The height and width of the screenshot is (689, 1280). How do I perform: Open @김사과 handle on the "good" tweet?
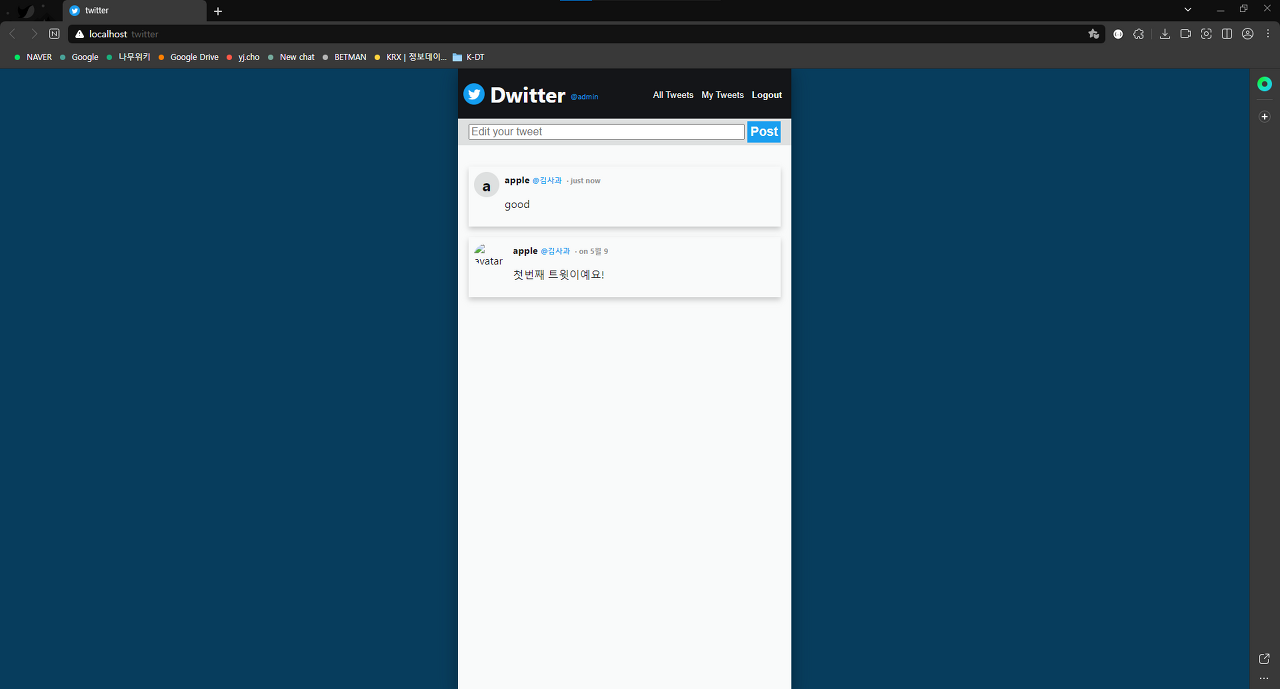pos(547,181)
